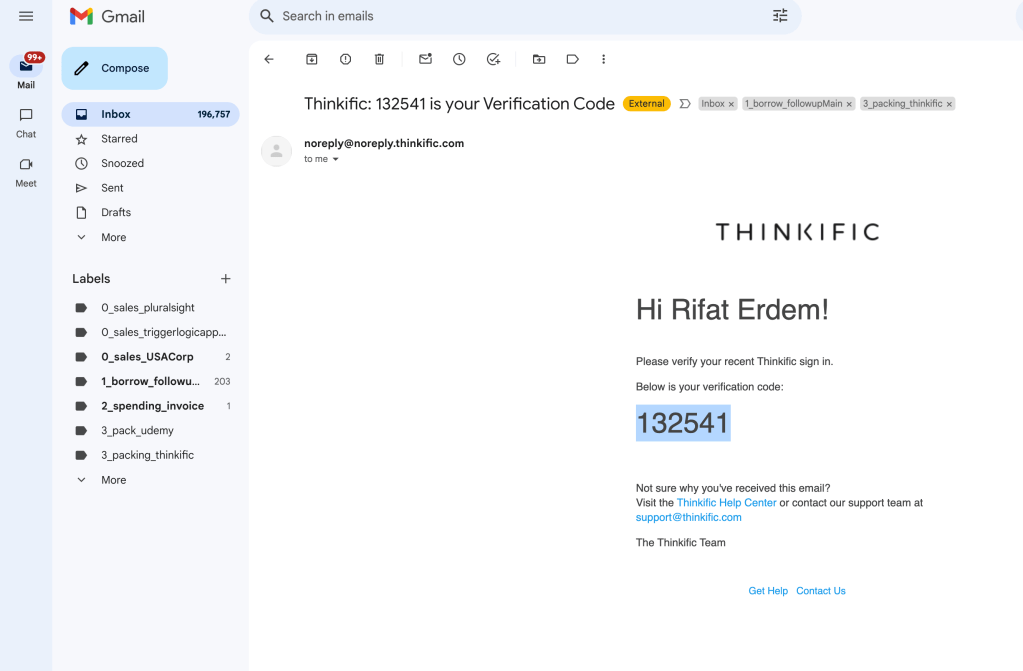Open the 3_pack_udemy label
1023x671 pixels.
pos(150,431)
